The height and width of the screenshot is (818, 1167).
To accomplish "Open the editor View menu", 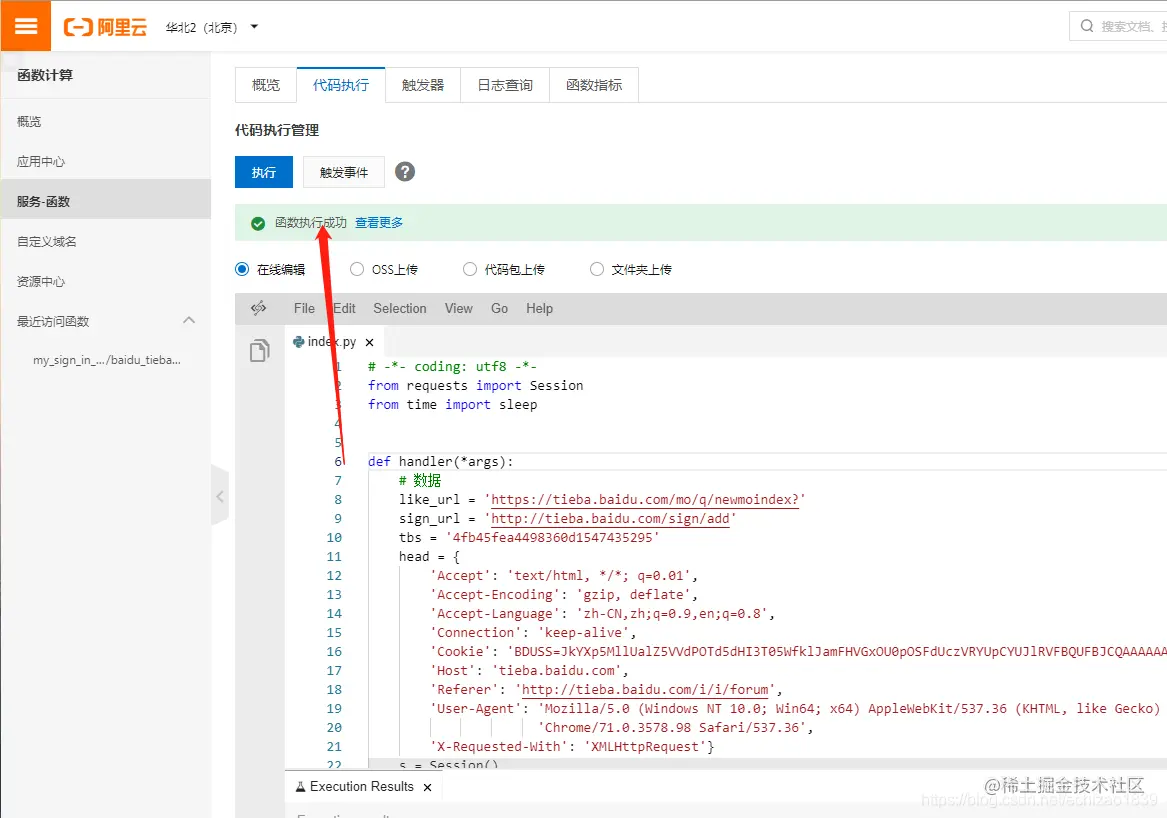I will click(458, 308).
